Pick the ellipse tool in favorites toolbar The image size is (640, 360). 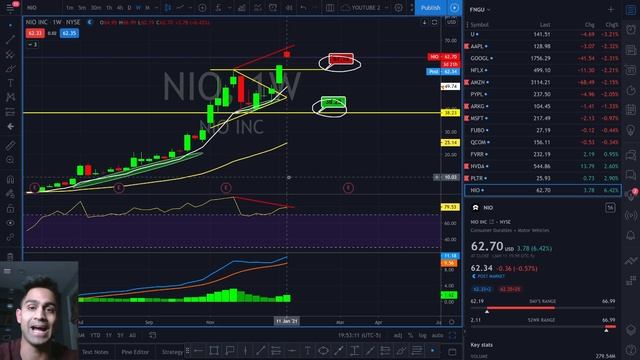(x=323, y=350)
